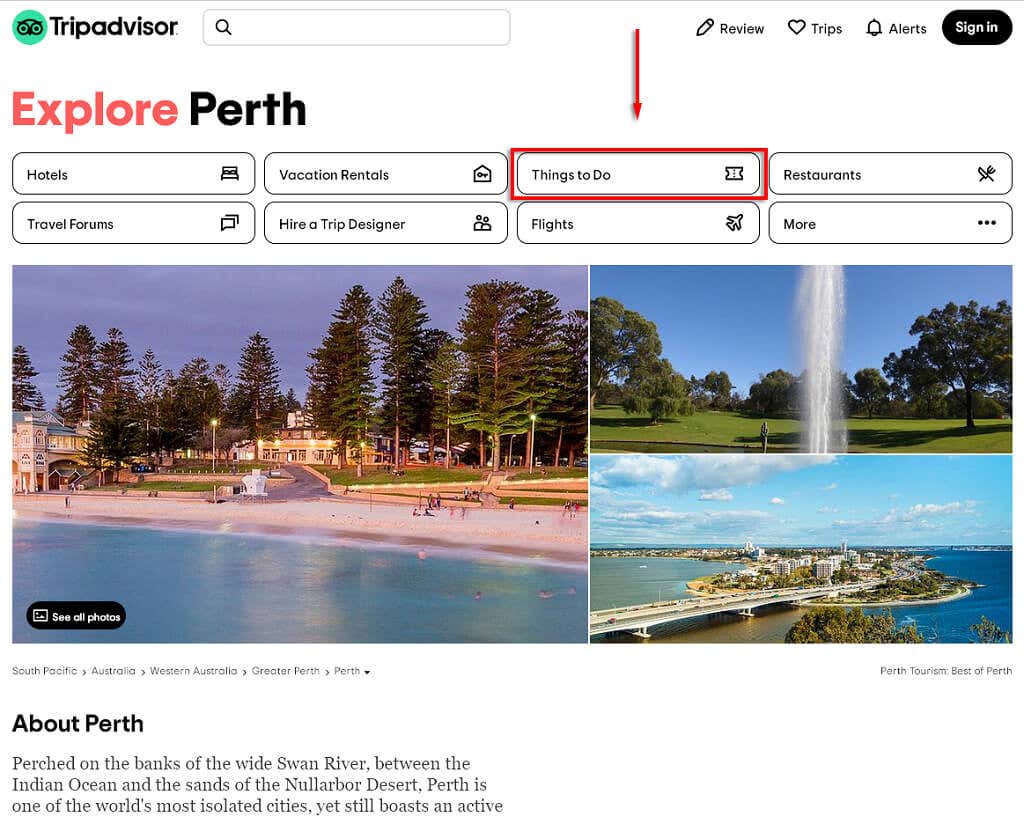Open the fountain park photo thumbnail
The width and height of the screenshot is (1024, 817).
(x=800, y=358)
